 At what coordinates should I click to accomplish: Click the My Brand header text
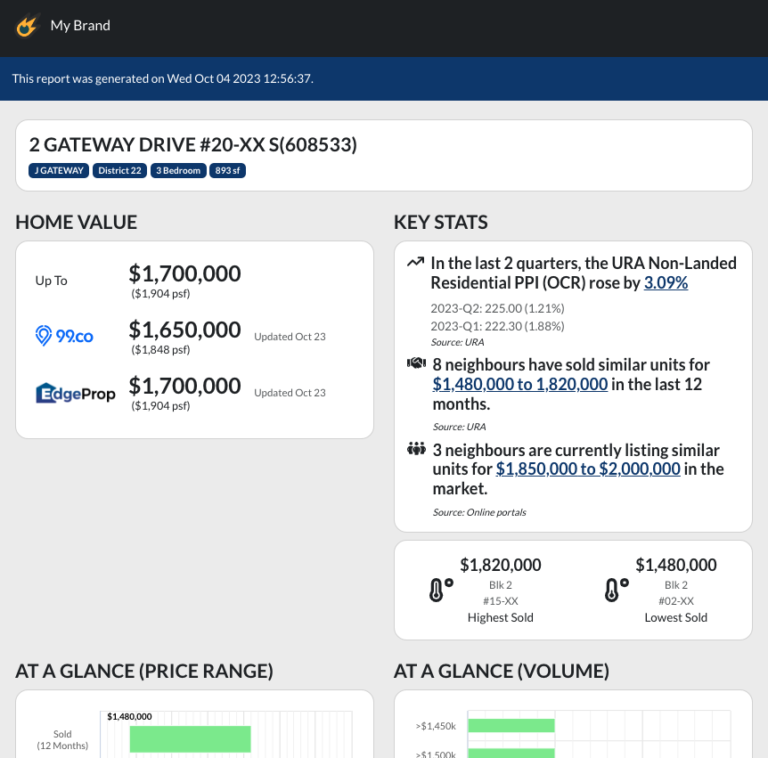(80, 26)
